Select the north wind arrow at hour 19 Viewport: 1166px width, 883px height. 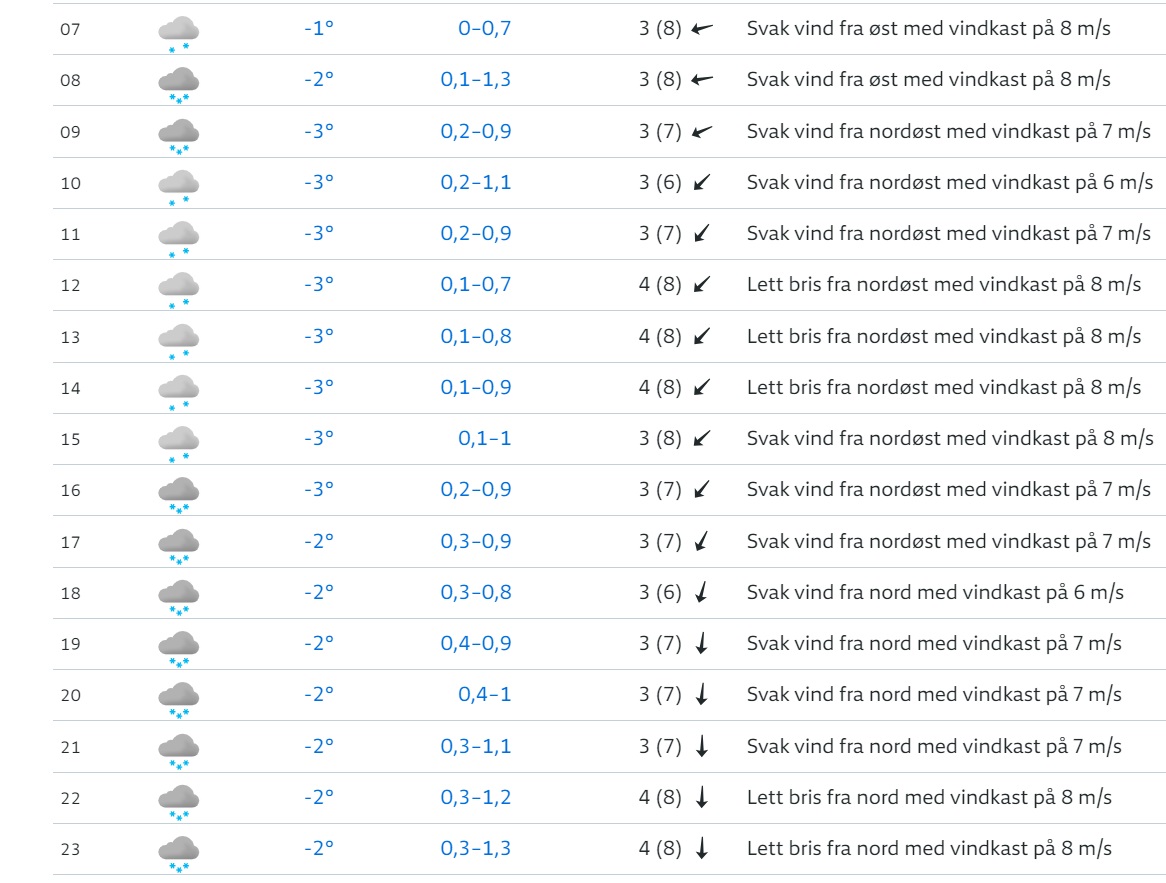point(701,643)
